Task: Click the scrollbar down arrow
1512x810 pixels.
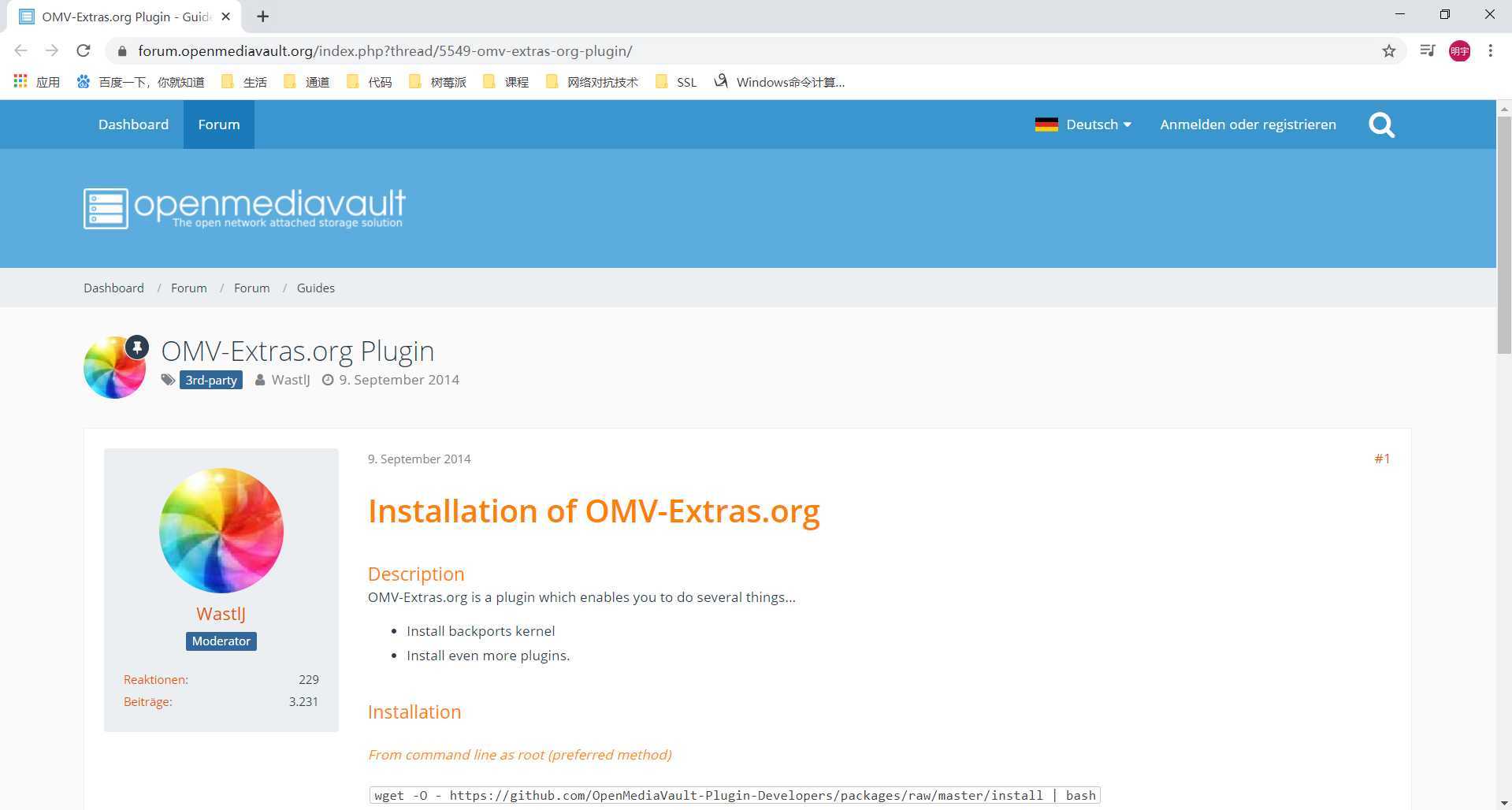Action: click(1504, 802)
